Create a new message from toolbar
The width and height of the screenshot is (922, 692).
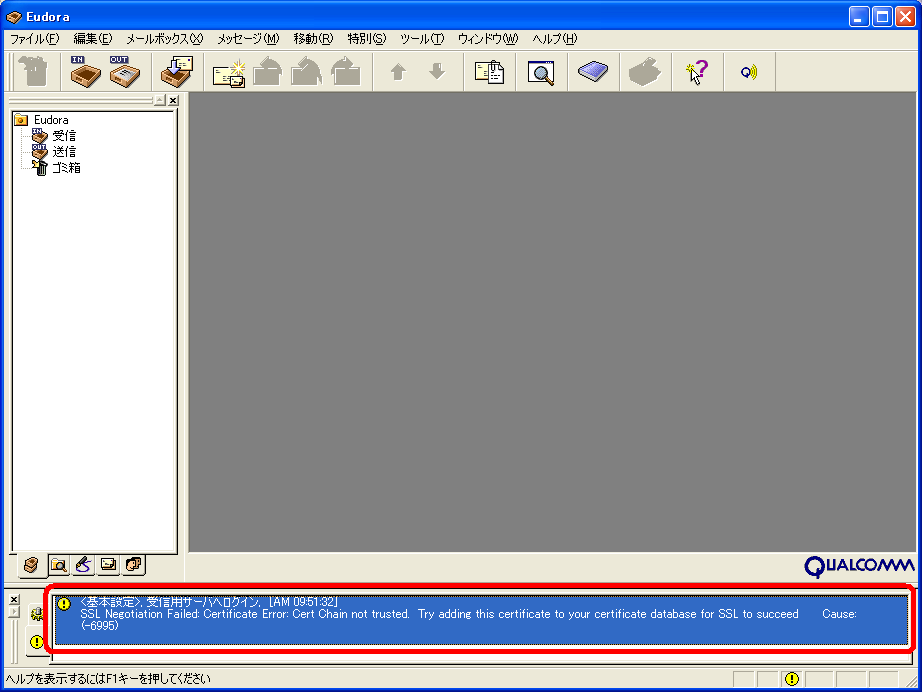229,73
